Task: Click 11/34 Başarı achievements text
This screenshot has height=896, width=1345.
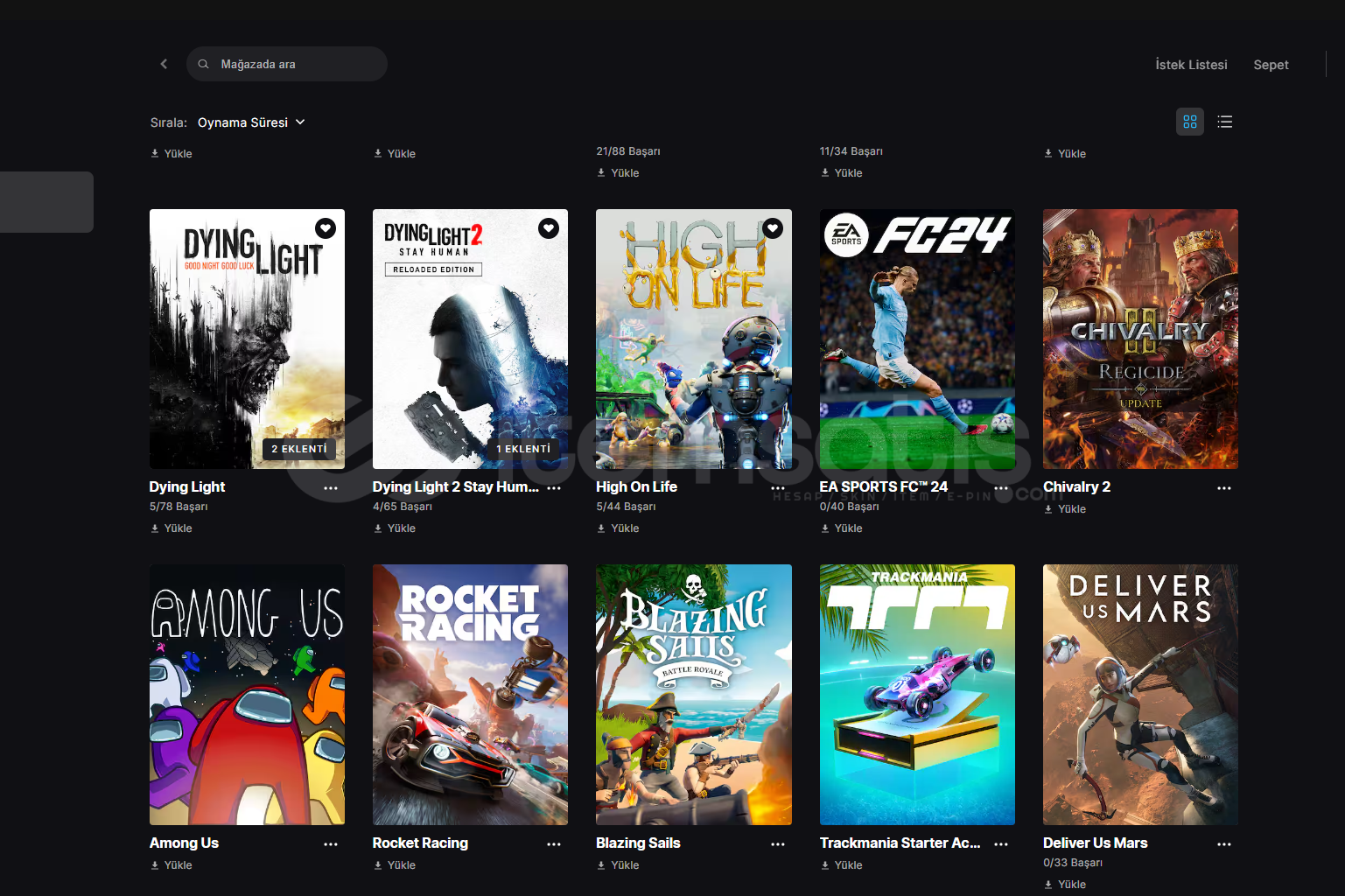Action: coord(851,151)
